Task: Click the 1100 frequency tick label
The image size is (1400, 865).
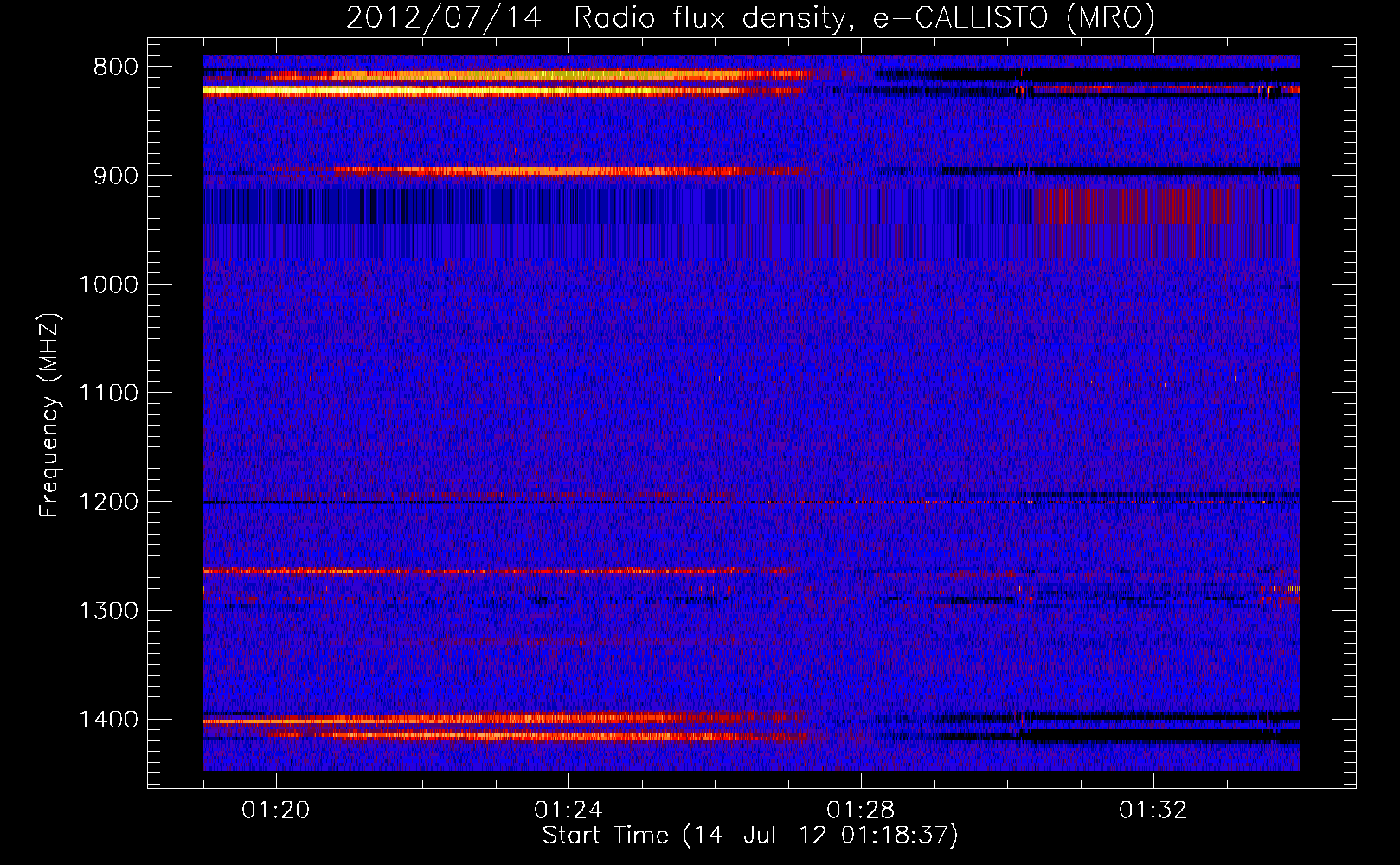Action: (x=108, y=394)
